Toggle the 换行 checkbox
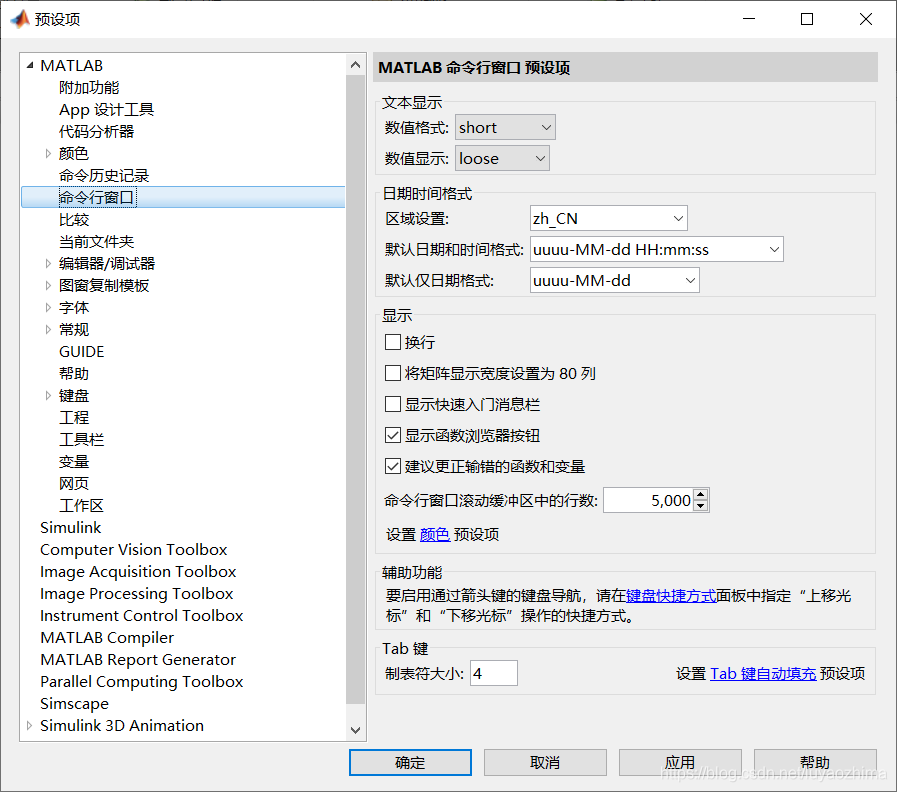Image resolution: width=897 pixels, height=792 pixels. click(x=392, y=342)
